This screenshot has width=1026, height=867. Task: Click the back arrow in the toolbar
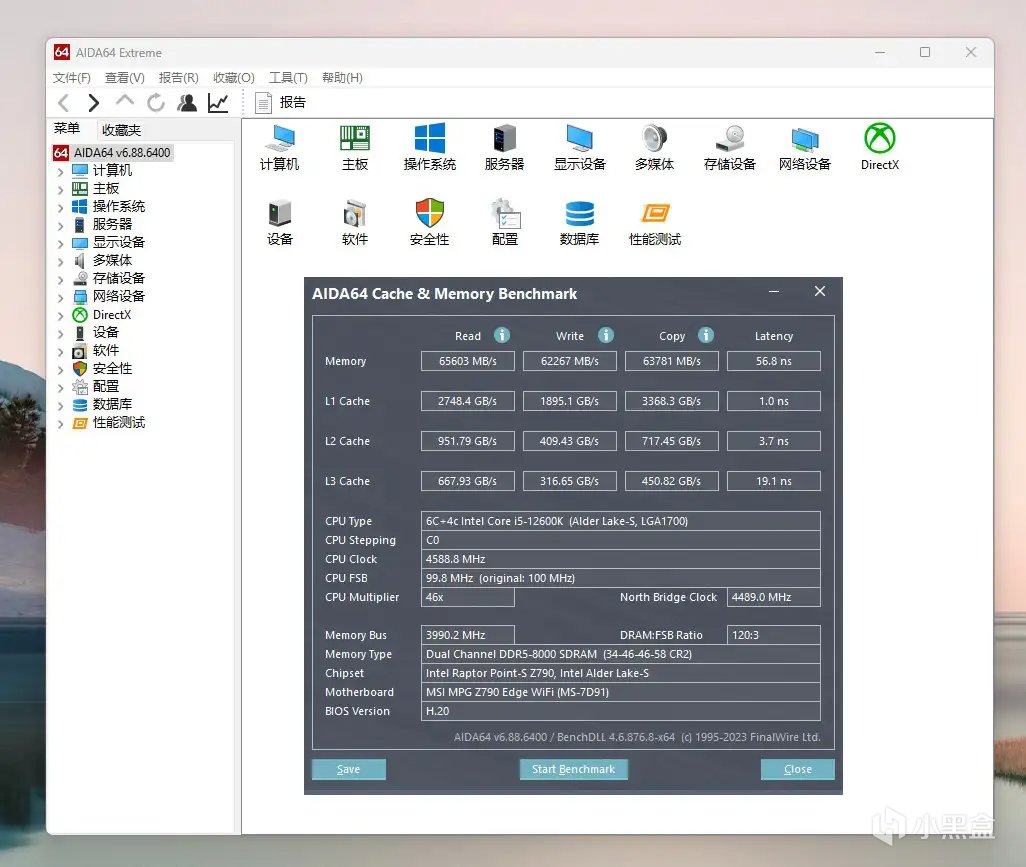point(63,103)
